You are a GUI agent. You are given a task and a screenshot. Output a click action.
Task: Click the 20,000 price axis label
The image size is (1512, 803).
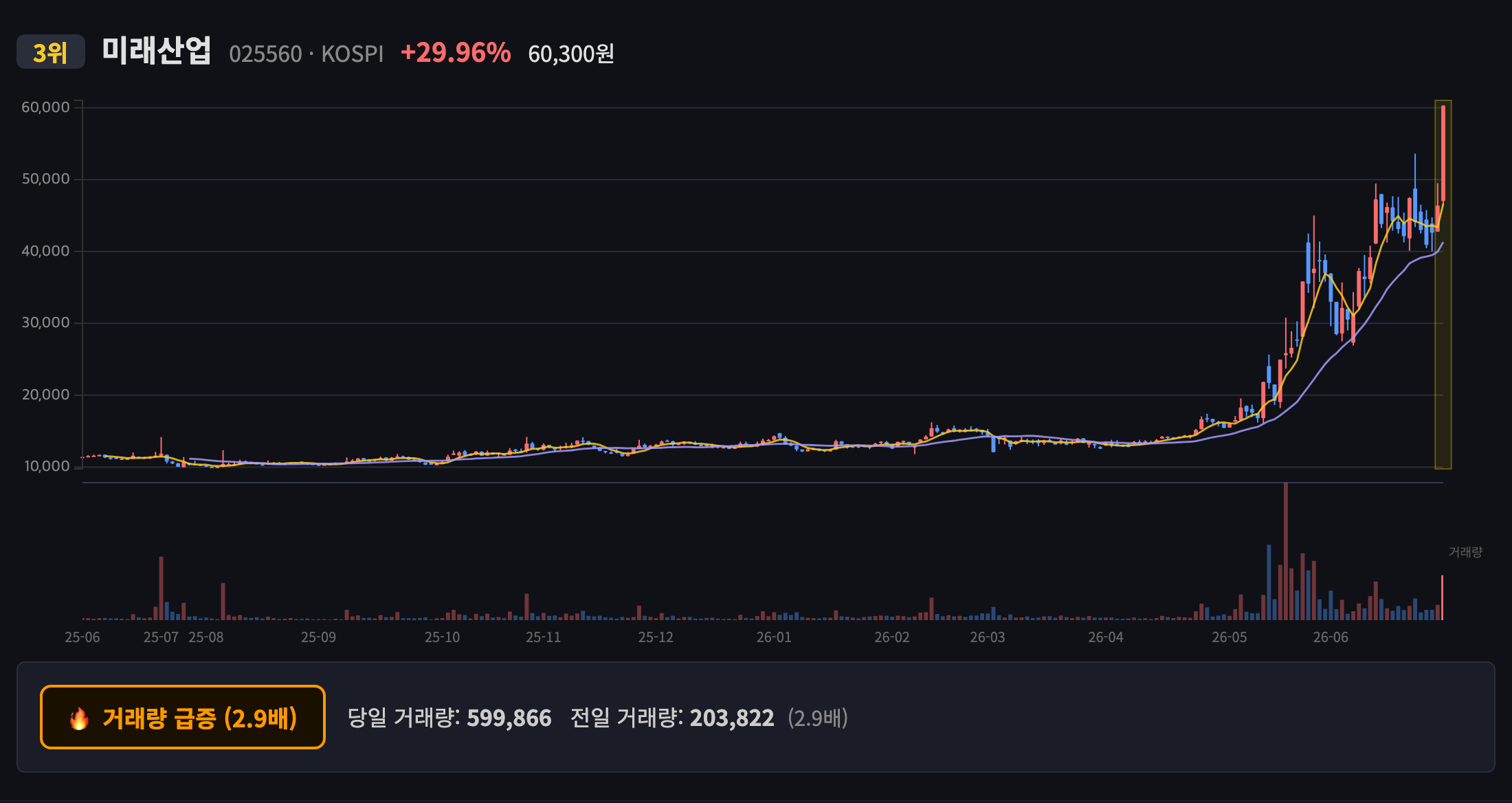tap(45, 395)
